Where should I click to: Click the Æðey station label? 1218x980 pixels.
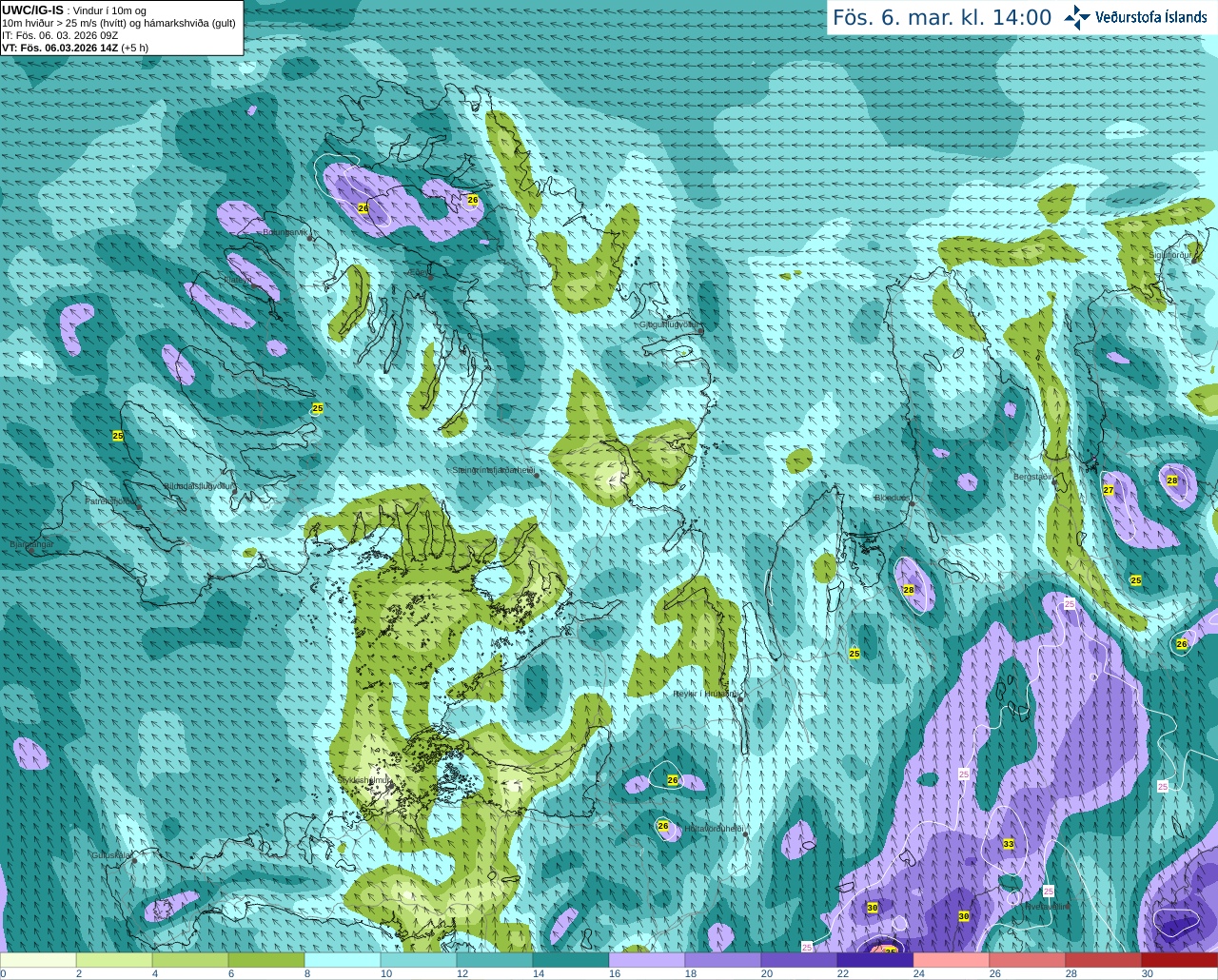click(419, 273)
